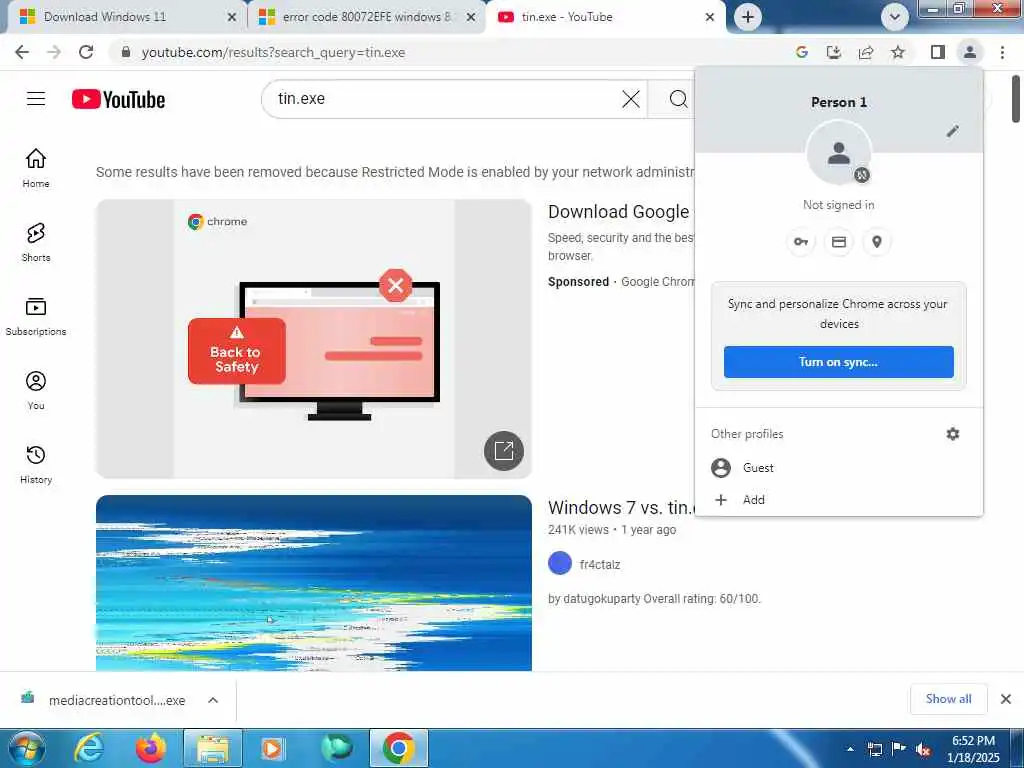
Task: Expand mediacreationtool download options chevron
Action: (x=213, y=700)
